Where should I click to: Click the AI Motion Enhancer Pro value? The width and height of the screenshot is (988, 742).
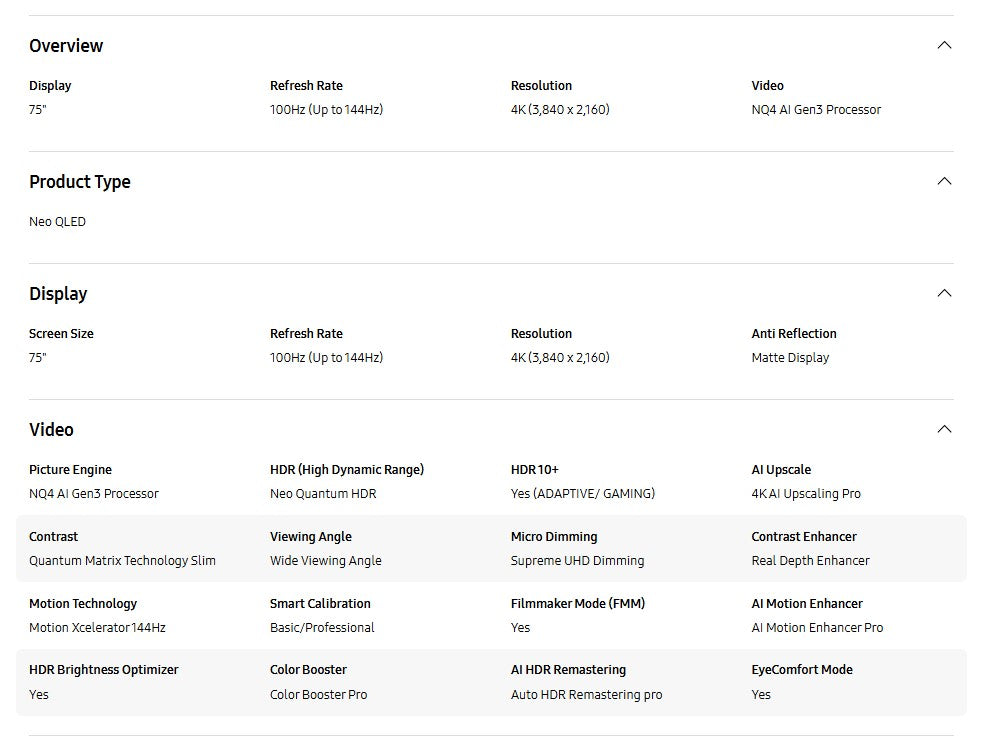(x=817, y=628)
